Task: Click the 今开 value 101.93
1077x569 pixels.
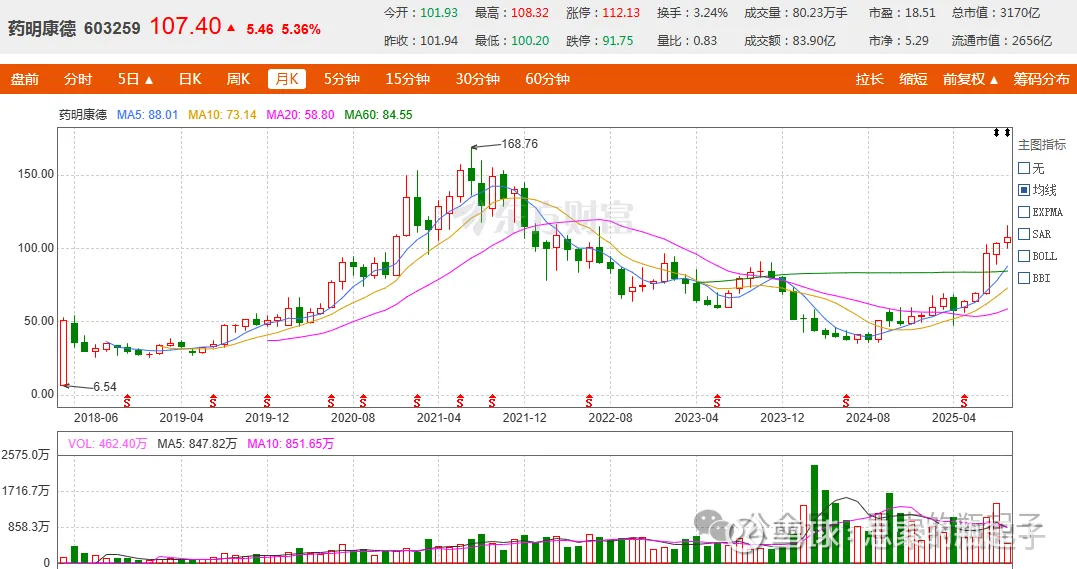Action: (439, 12)
